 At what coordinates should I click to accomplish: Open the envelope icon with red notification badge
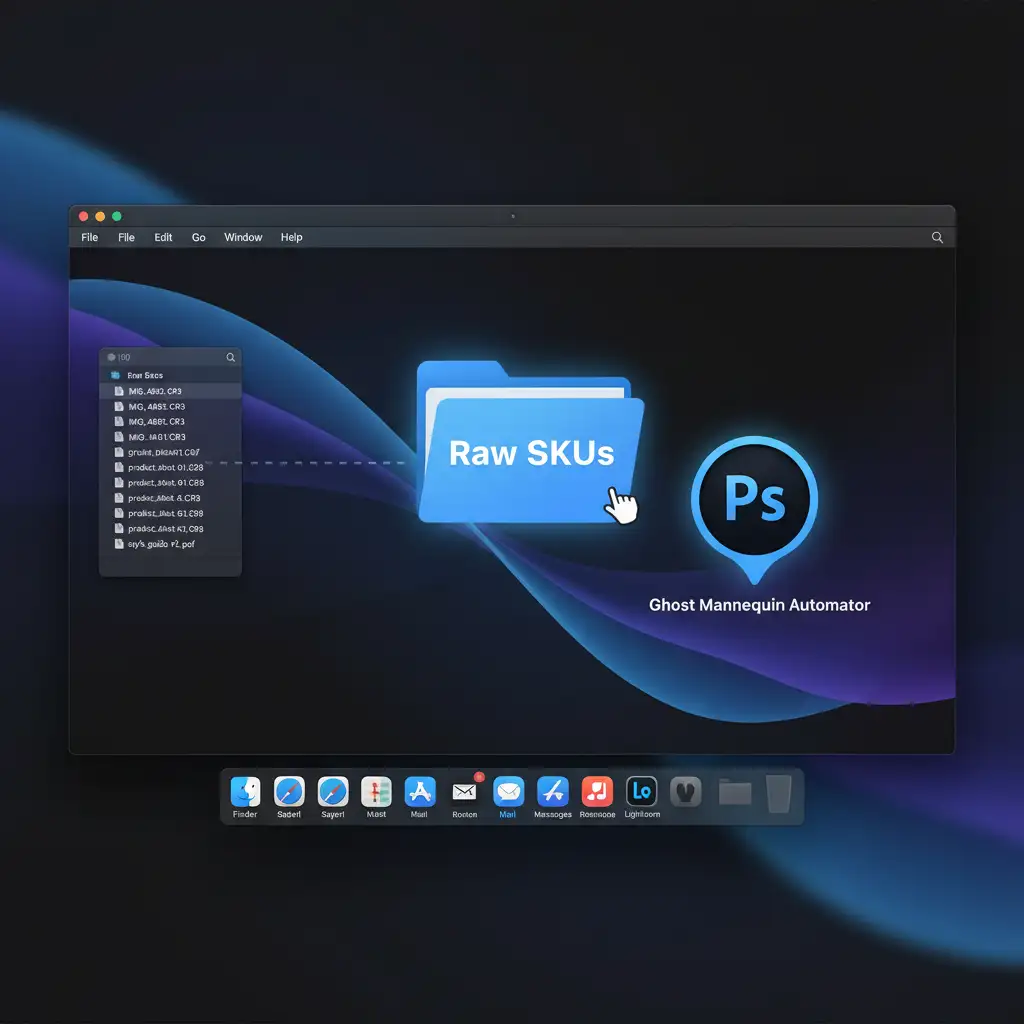464,792
